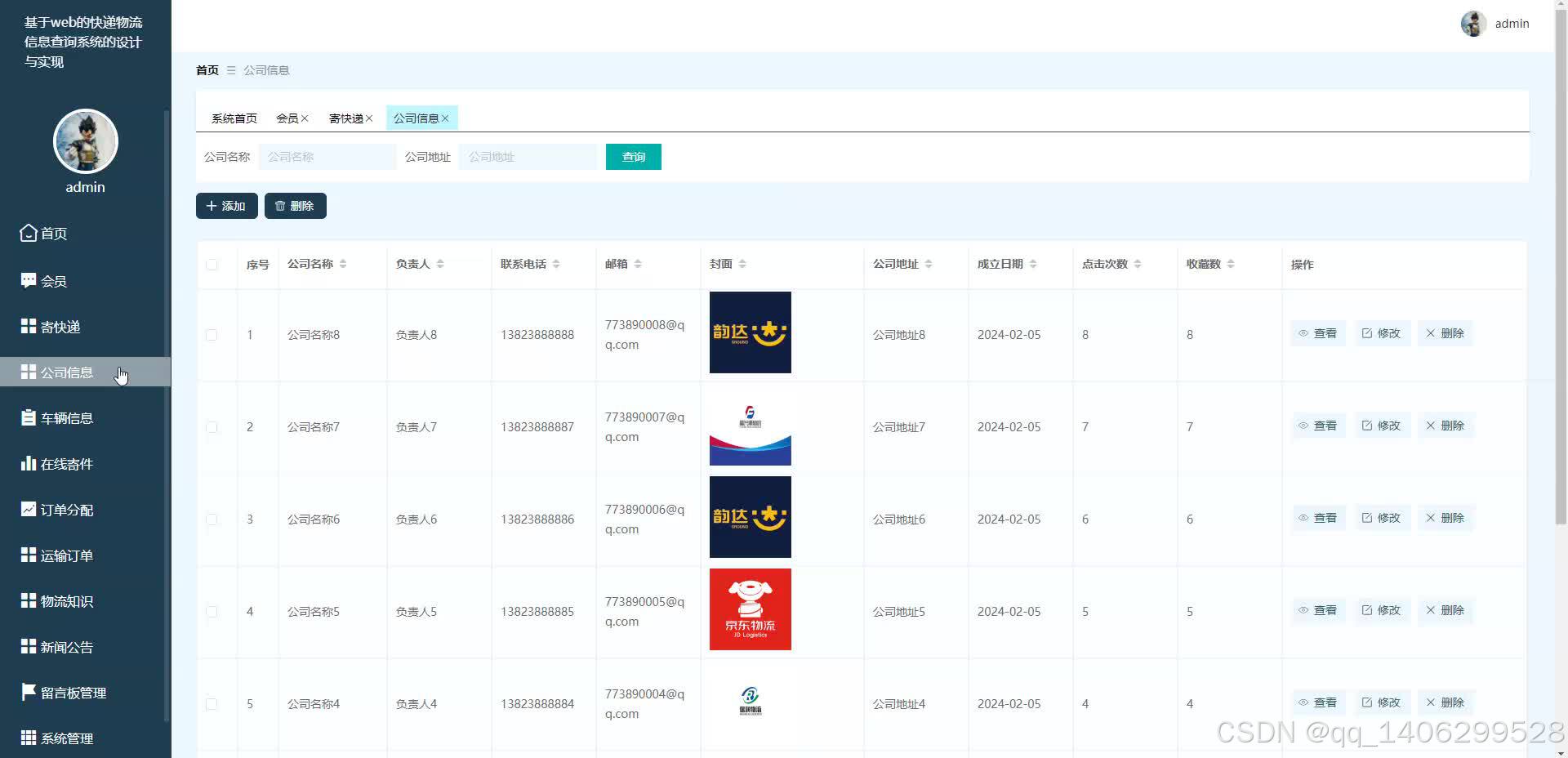Click the large sidebar profile avatar

tap(86, 141)
